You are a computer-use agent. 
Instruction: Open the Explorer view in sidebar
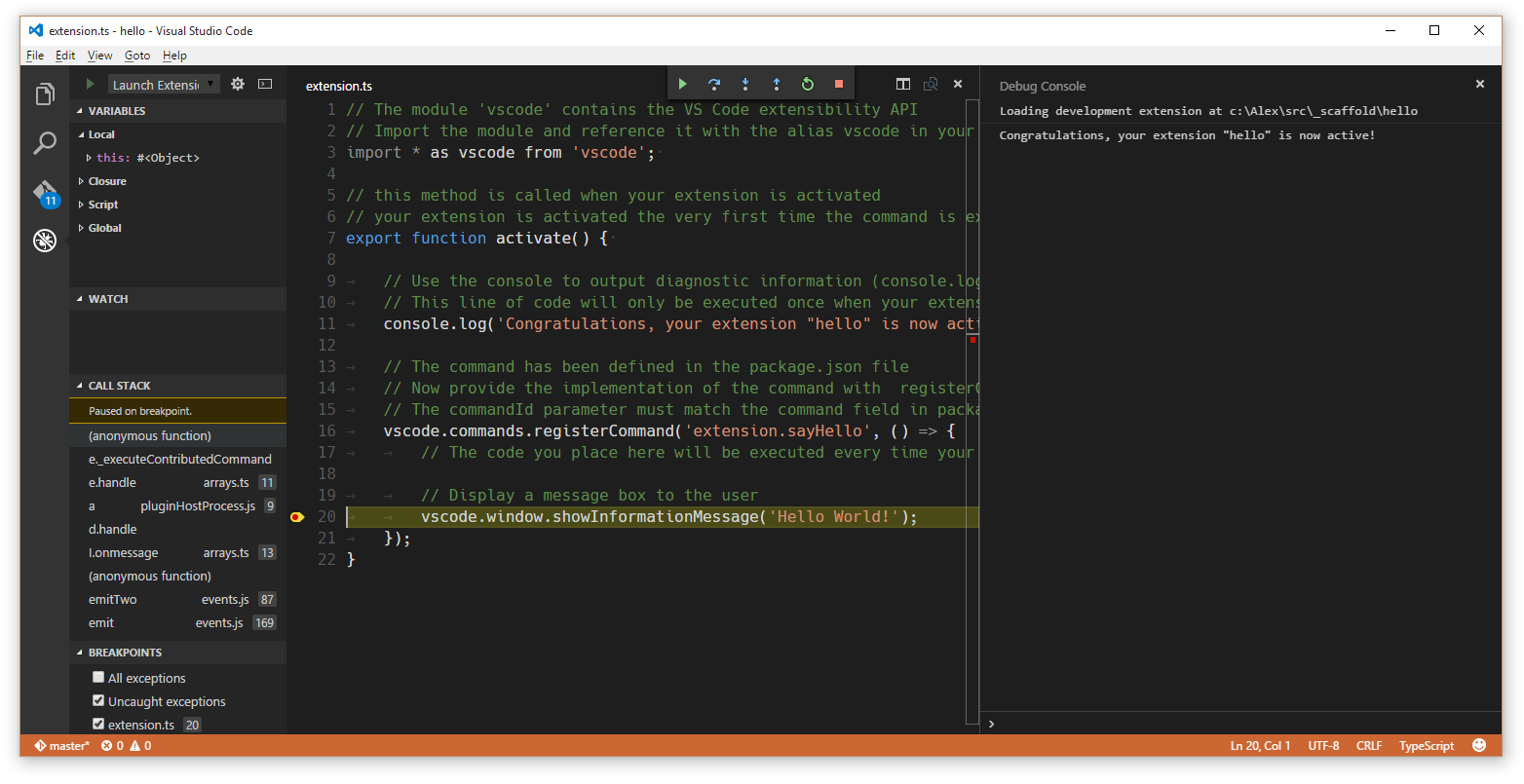pyautogui.click(x=45, y=94)
